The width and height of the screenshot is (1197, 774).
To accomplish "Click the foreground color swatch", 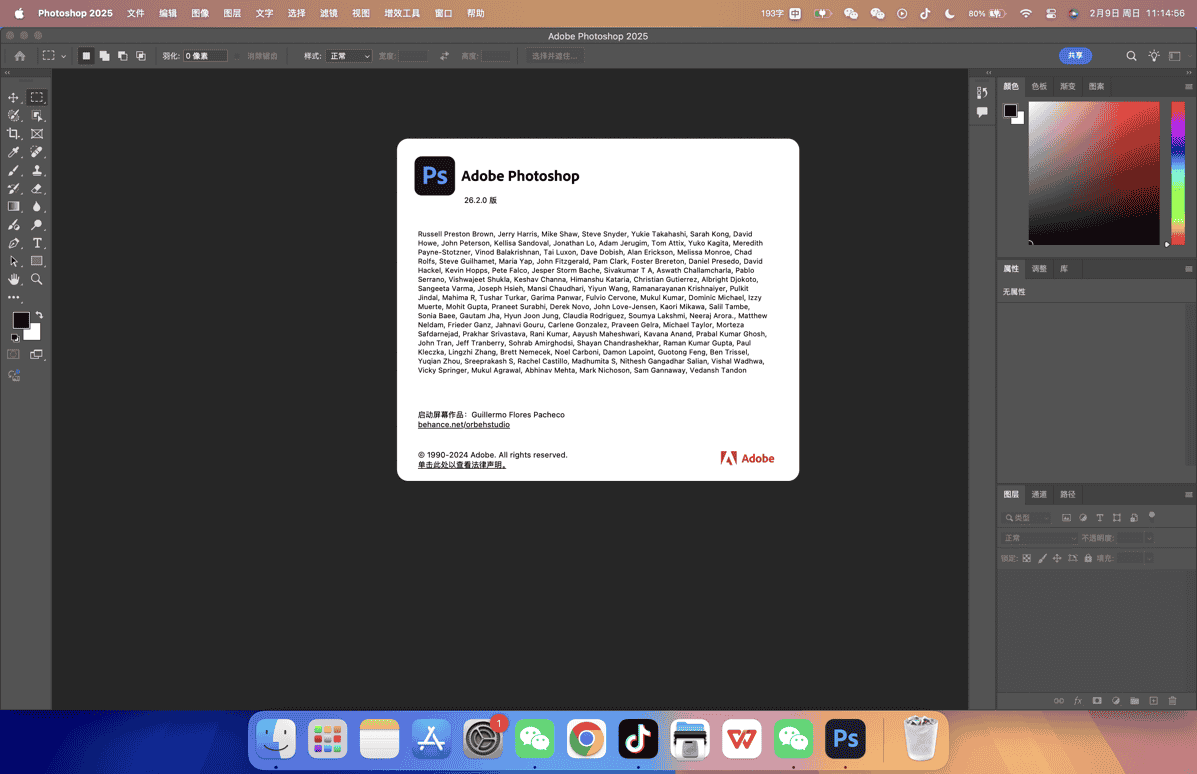I will point(20,320).
